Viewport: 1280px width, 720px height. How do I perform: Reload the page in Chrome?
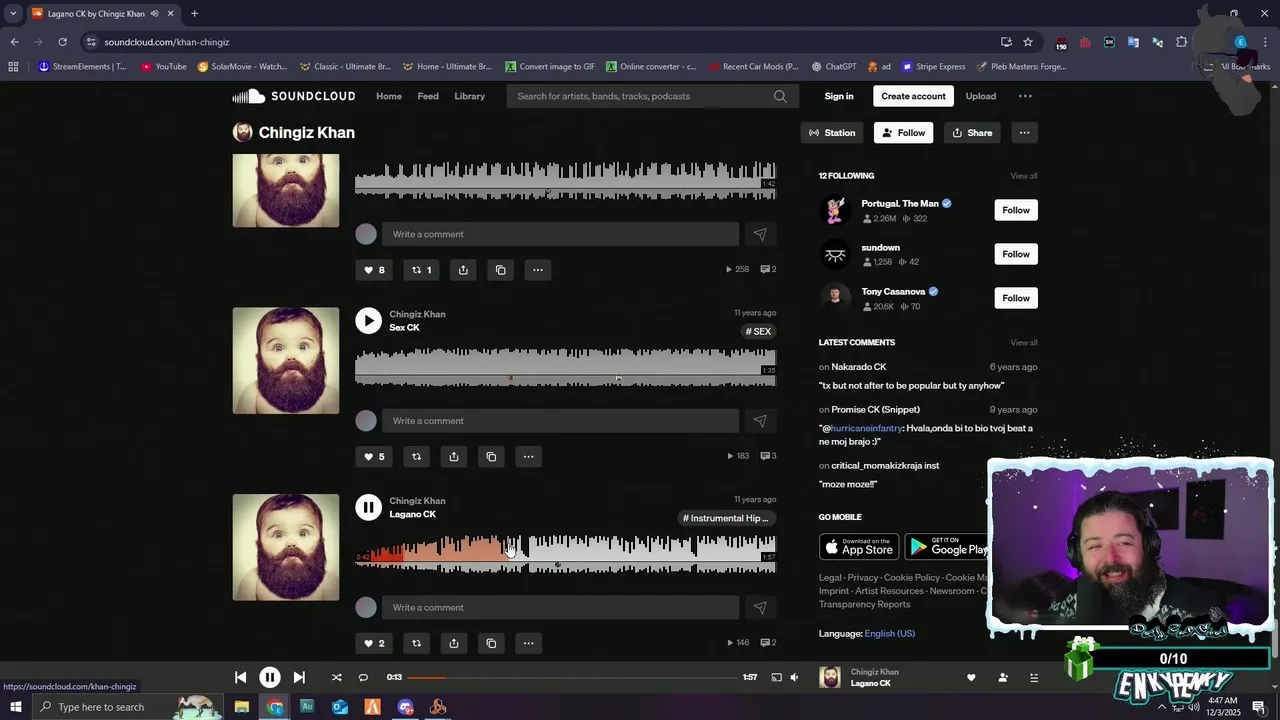coord(62,42)
